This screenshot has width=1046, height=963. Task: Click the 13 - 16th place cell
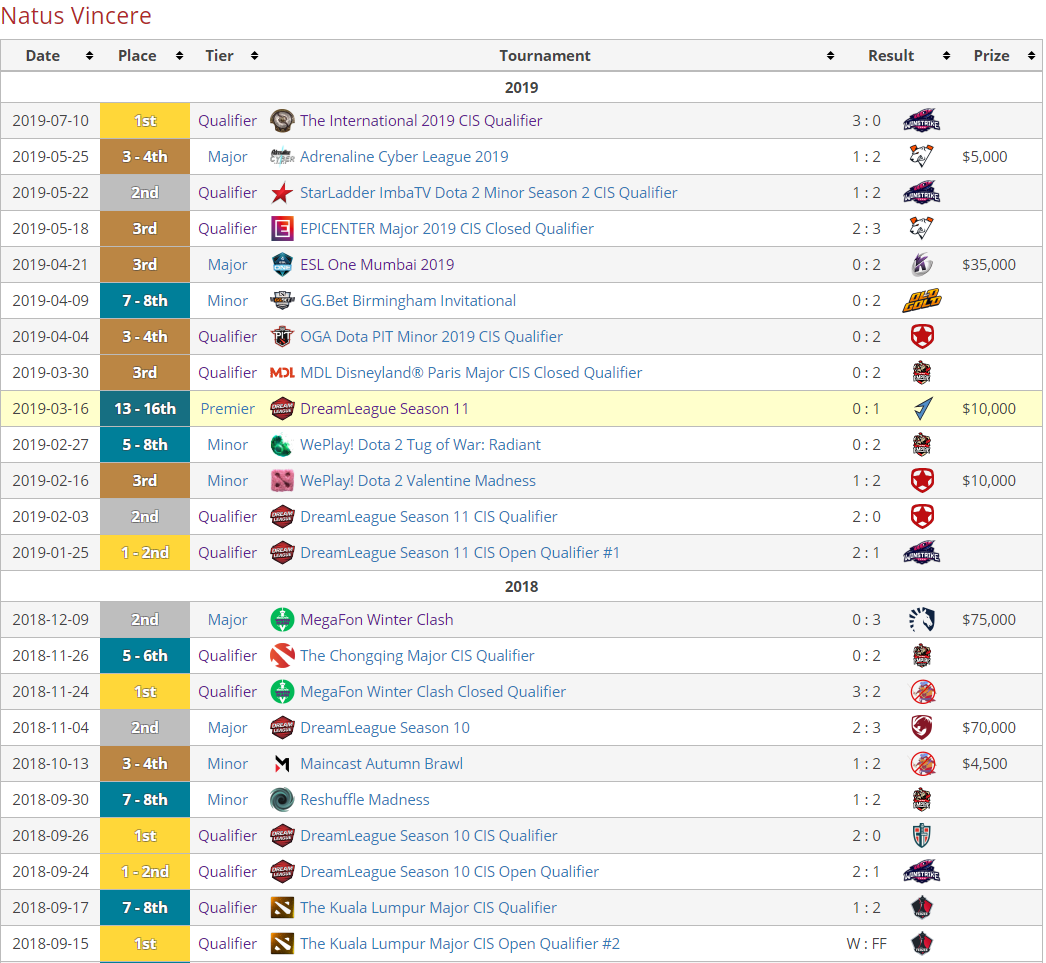(145, 409)
